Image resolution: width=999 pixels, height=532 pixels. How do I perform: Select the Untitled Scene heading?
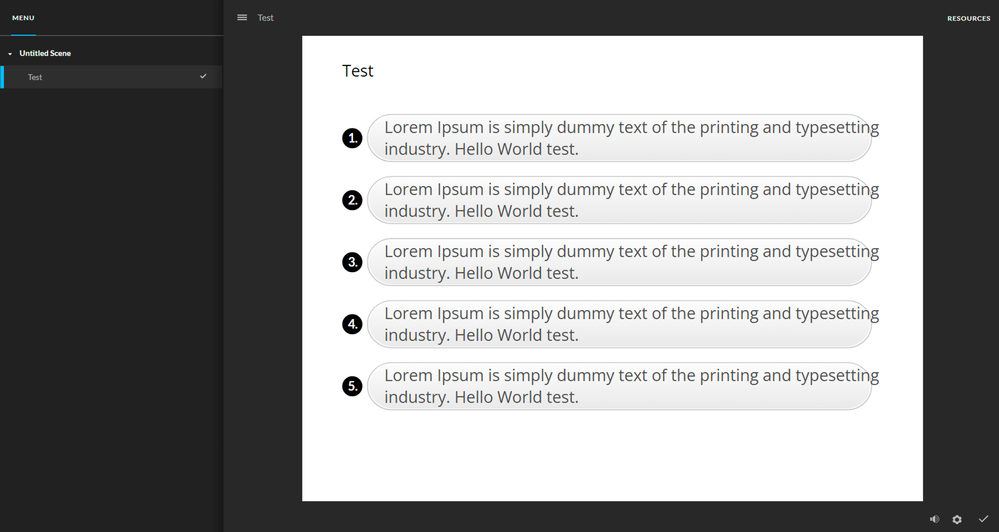(45, 53)
